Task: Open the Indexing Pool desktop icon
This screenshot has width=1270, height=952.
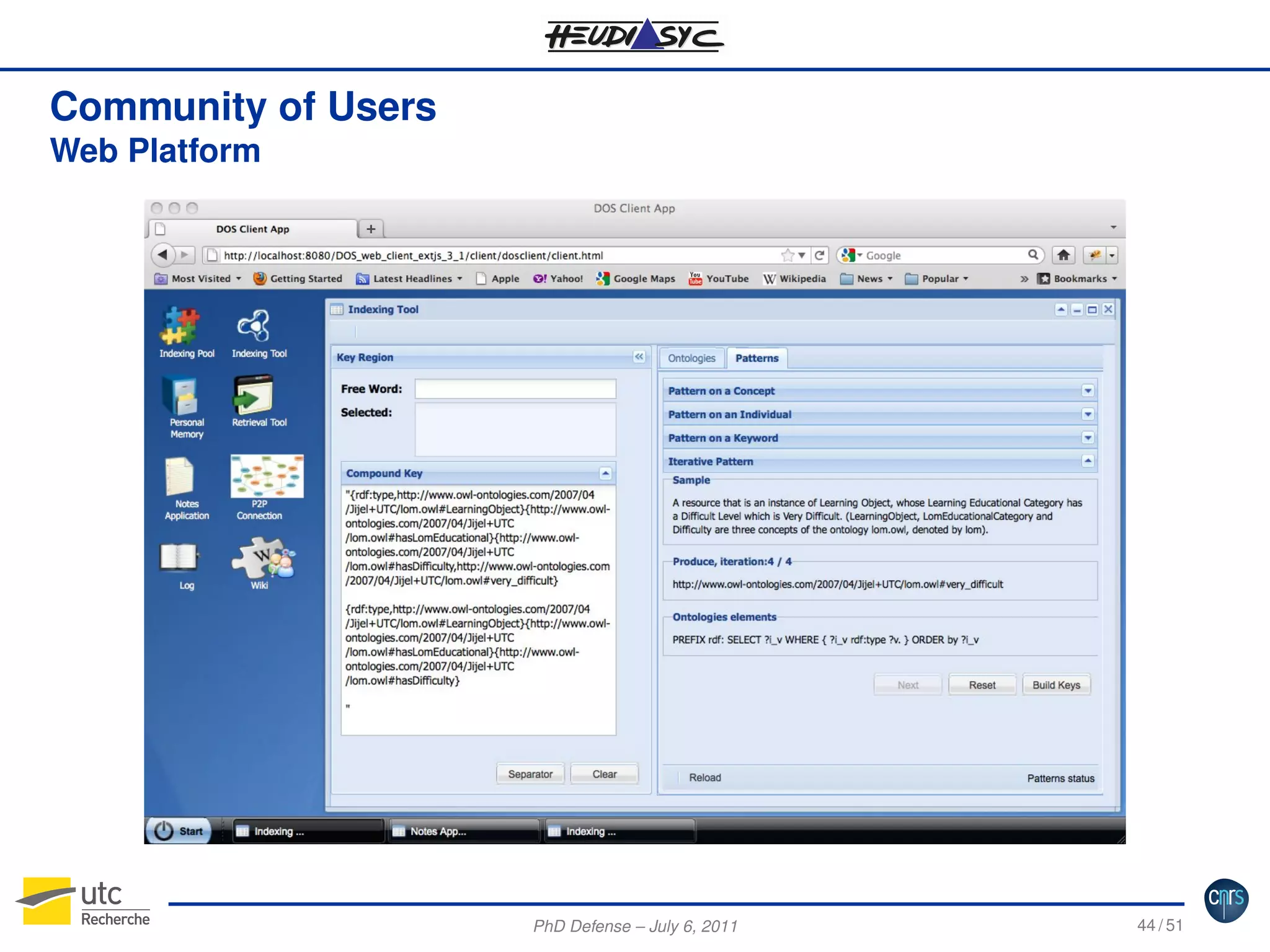Action: 186,332
